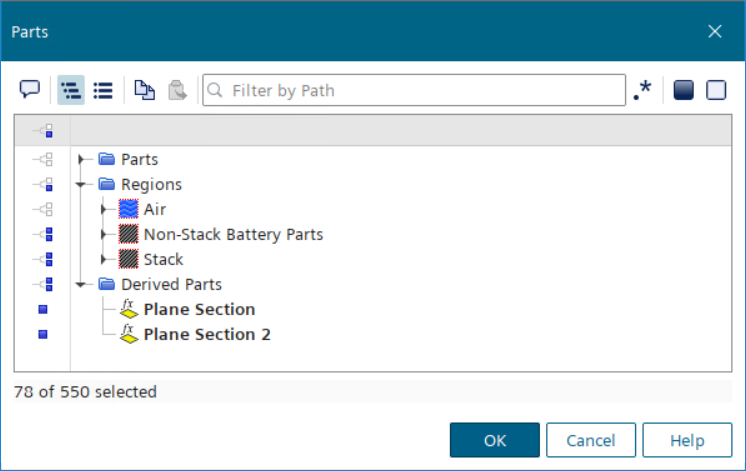Toggle selection box for Plane Section

43,310
